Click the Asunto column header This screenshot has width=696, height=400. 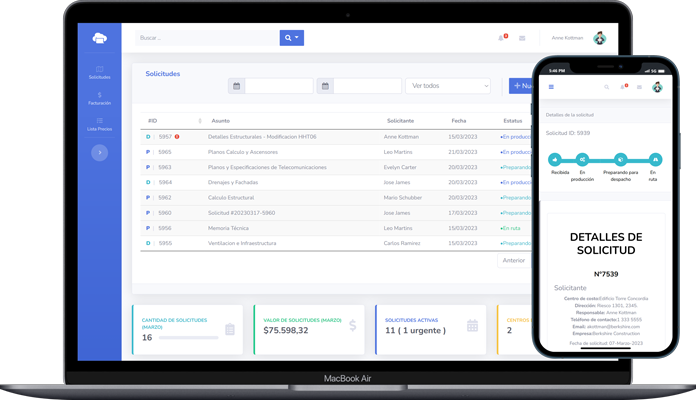point(221,121)
